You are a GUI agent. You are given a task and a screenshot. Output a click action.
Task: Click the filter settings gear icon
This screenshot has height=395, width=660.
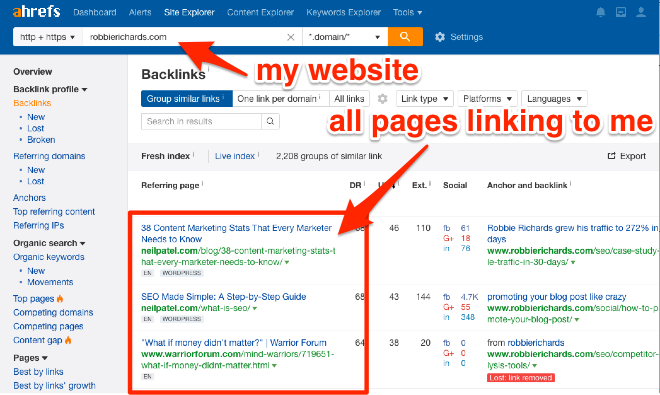(382, 99)
